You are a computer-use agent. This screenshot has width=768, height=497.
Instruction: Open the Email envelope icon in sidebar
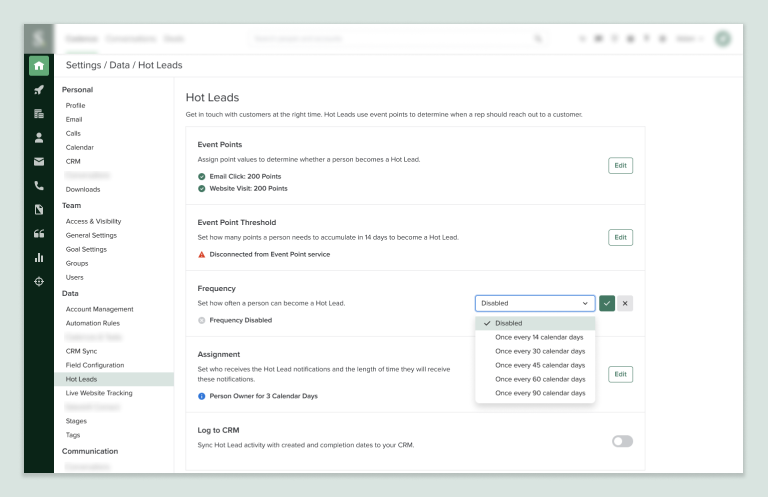(x=39, y=162)
